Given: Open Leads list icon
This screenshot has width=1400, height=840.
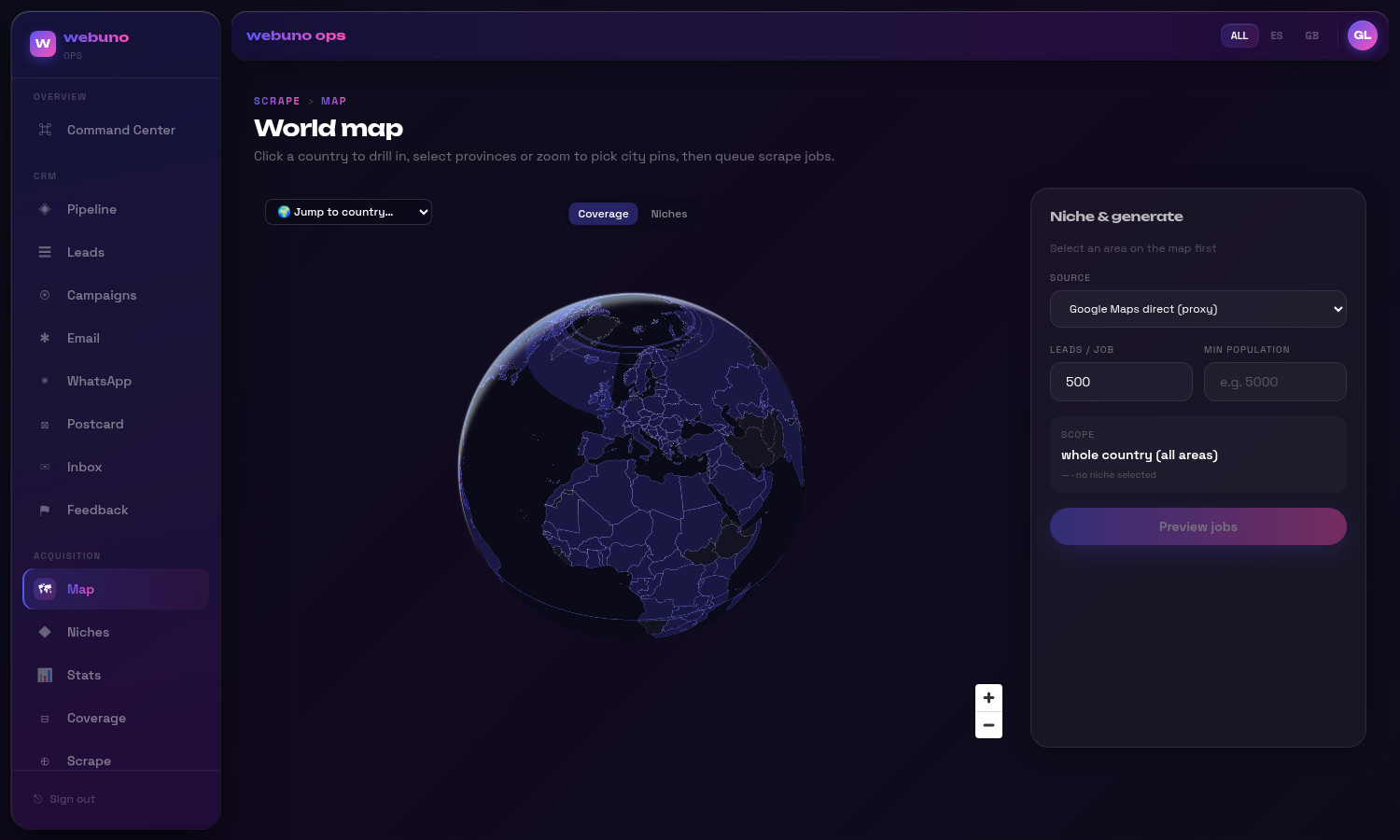Looking at the screenshot, I should pos(45,252).
